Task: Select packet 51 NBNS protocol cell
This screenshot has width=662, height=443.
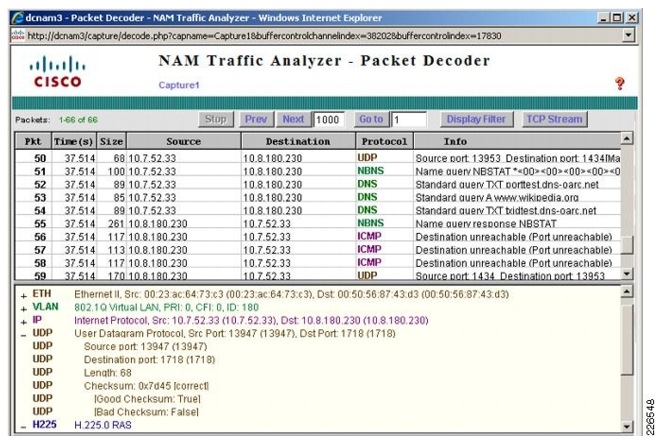Action: pyautogui.click(x=371, y=171)
